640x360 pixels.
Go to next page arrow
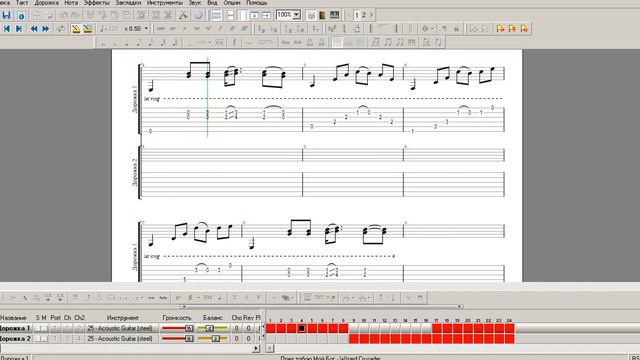(x=371, y=15)
